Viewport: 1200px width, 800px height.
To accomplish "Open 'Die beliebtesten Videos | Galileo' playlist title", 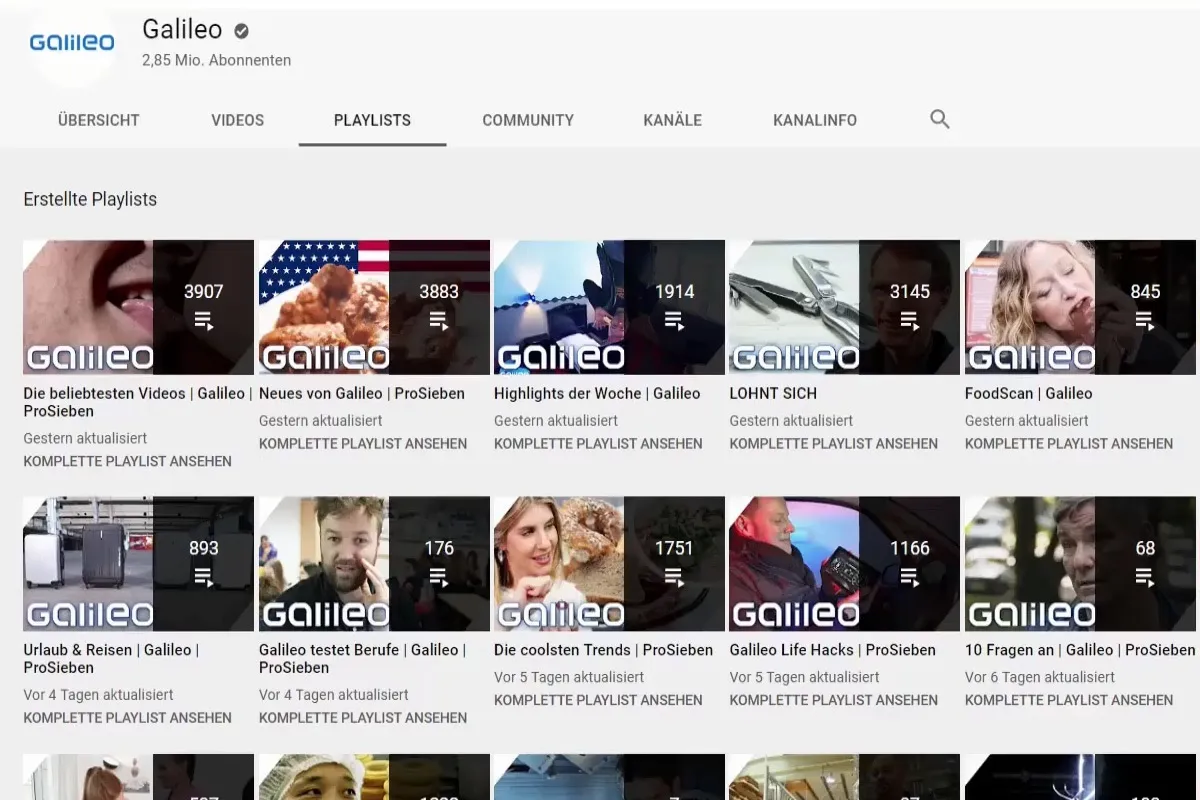I will (138, 402).
